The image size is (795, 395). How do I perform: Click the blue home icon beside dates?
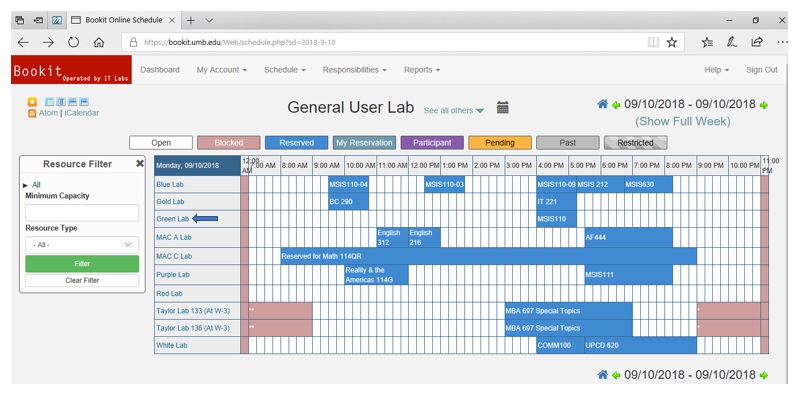pyautogui.click(x=602, y=104)
